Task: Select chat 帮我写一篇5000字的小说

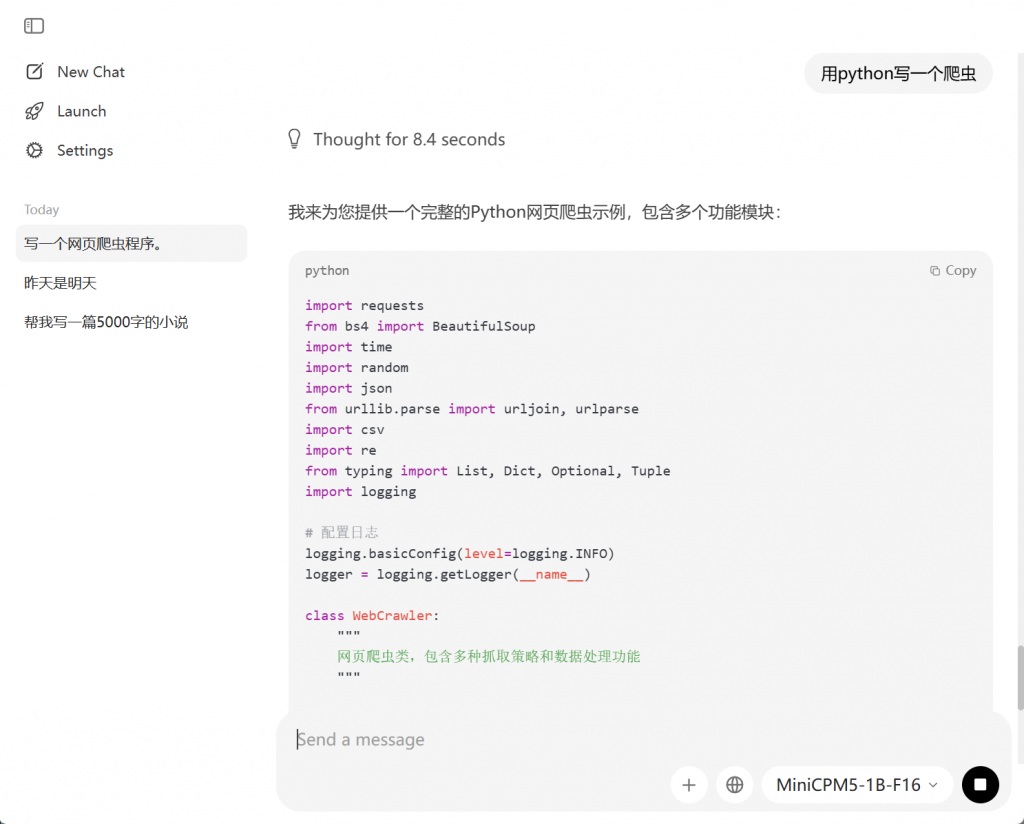Action: point(131,322)
